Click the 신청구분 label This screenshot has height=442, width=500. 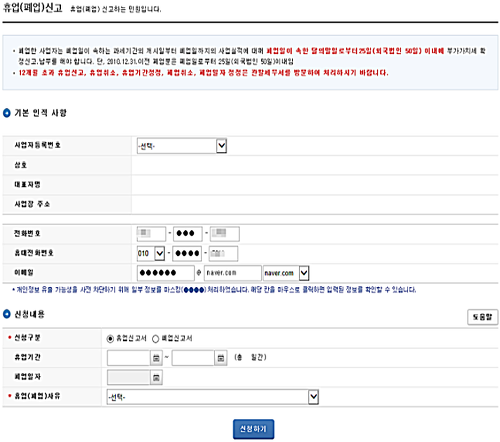(x=27, y=338)
